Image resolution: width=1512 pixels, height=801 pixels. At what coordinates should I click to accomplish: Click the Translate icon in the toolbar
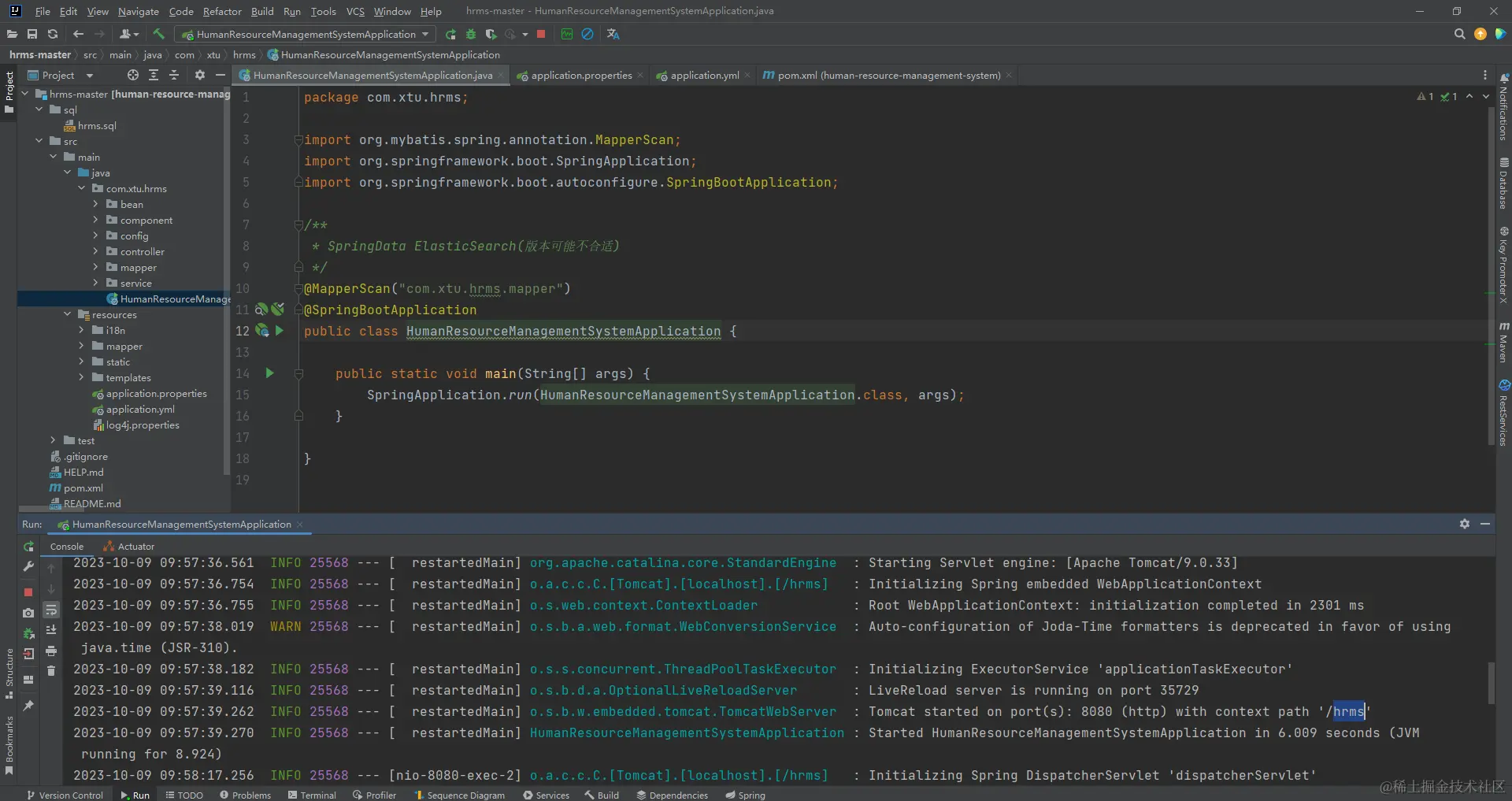[613, 34]
